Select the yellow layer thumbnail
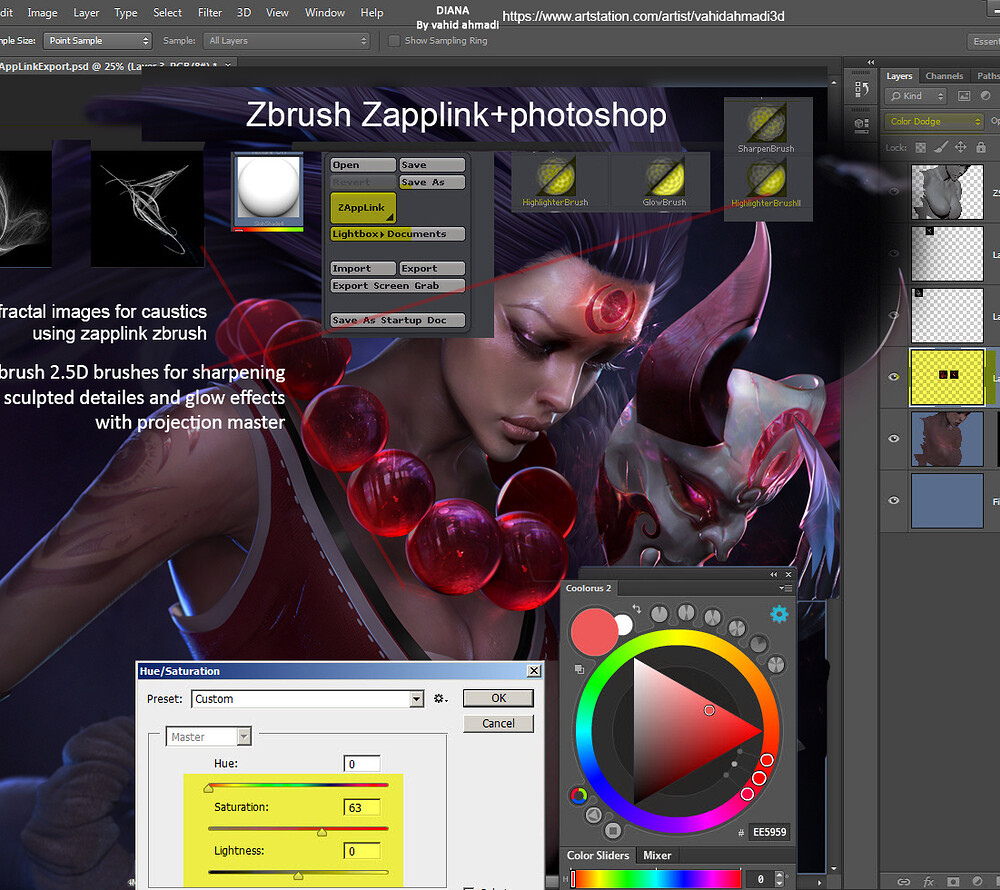 [947, 377]
